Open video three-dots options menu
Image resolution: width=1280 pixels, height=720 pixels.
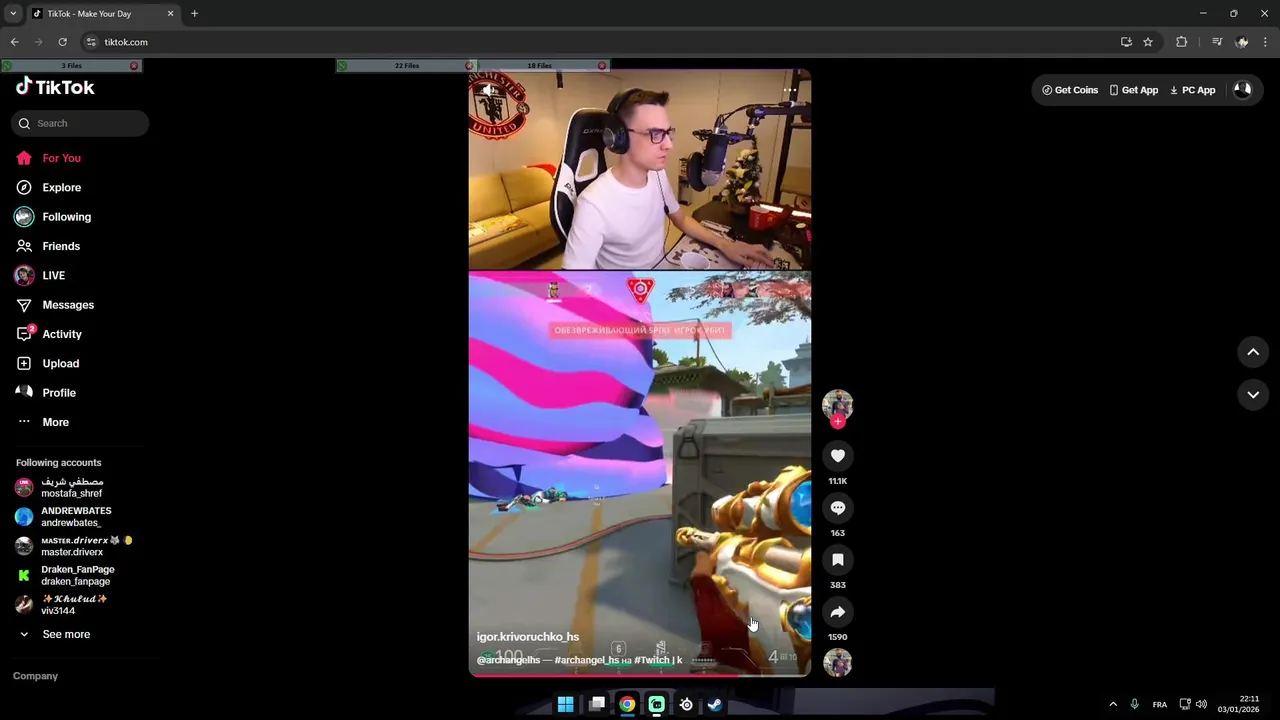(x=790, y=90)
